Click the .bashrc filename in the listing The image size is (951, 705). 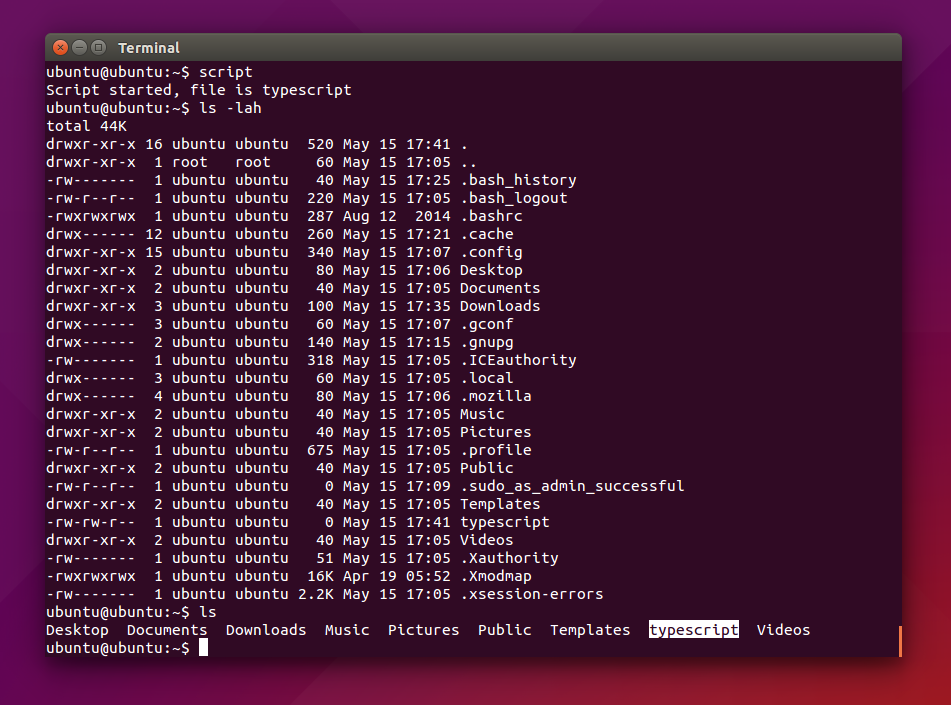click(491, 216)
